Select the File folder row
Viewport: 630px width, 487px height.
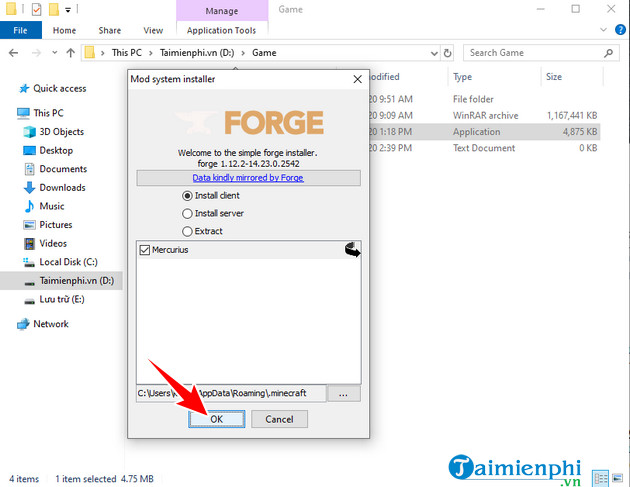pos(484,99)
